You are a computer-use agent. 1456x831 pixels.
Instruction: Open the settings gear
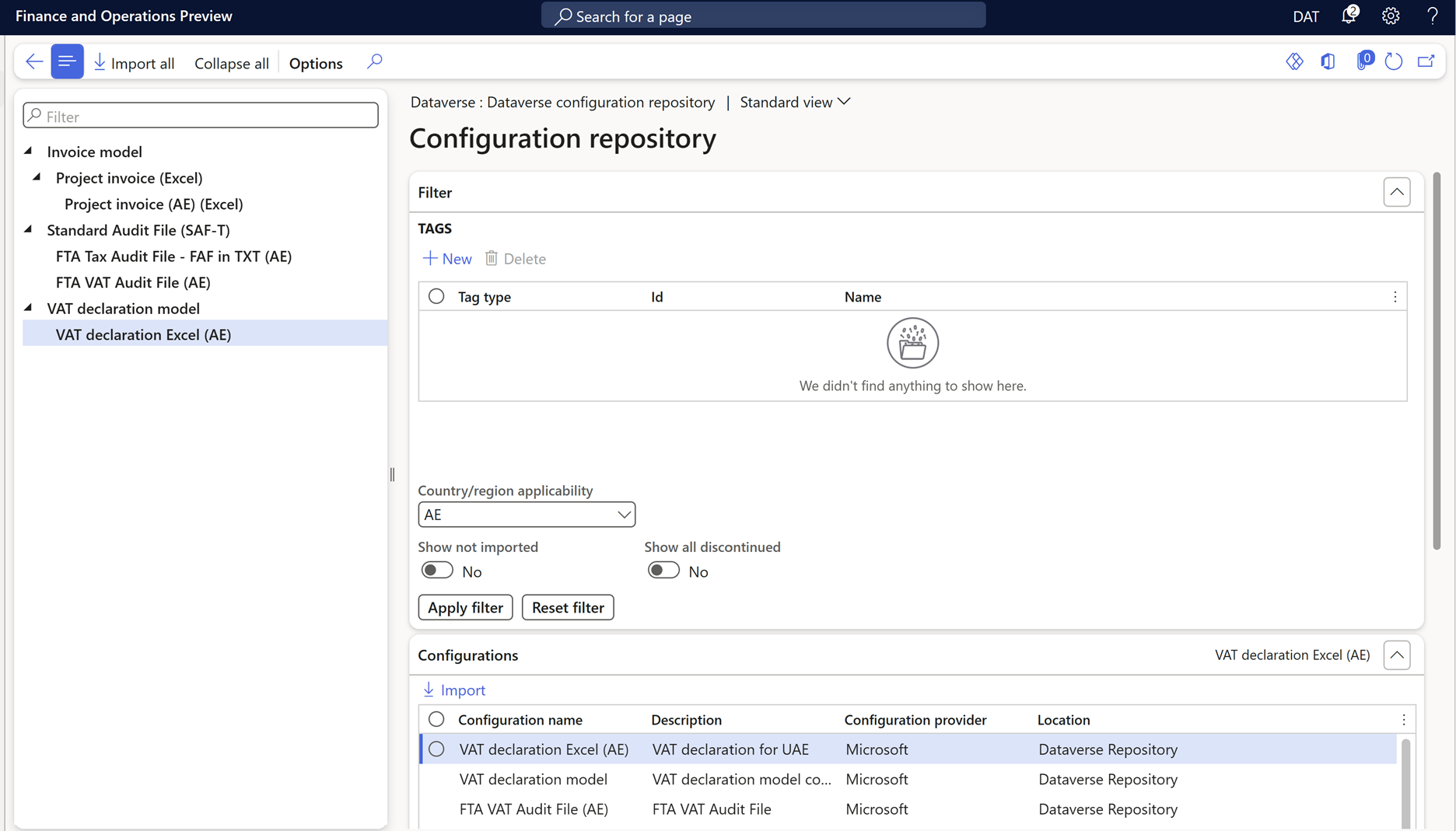pyautogui.click(x=1391, y=16)
